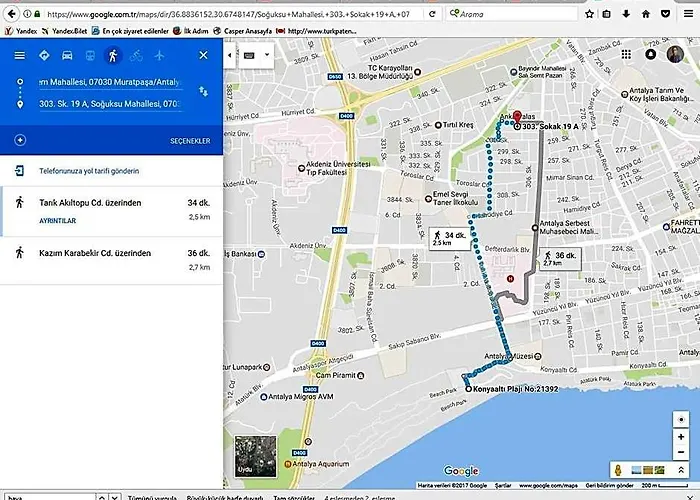Viewport: 700px width, 500px height.
Task: Switch to cycling directions icon
Action: (136, 55)
